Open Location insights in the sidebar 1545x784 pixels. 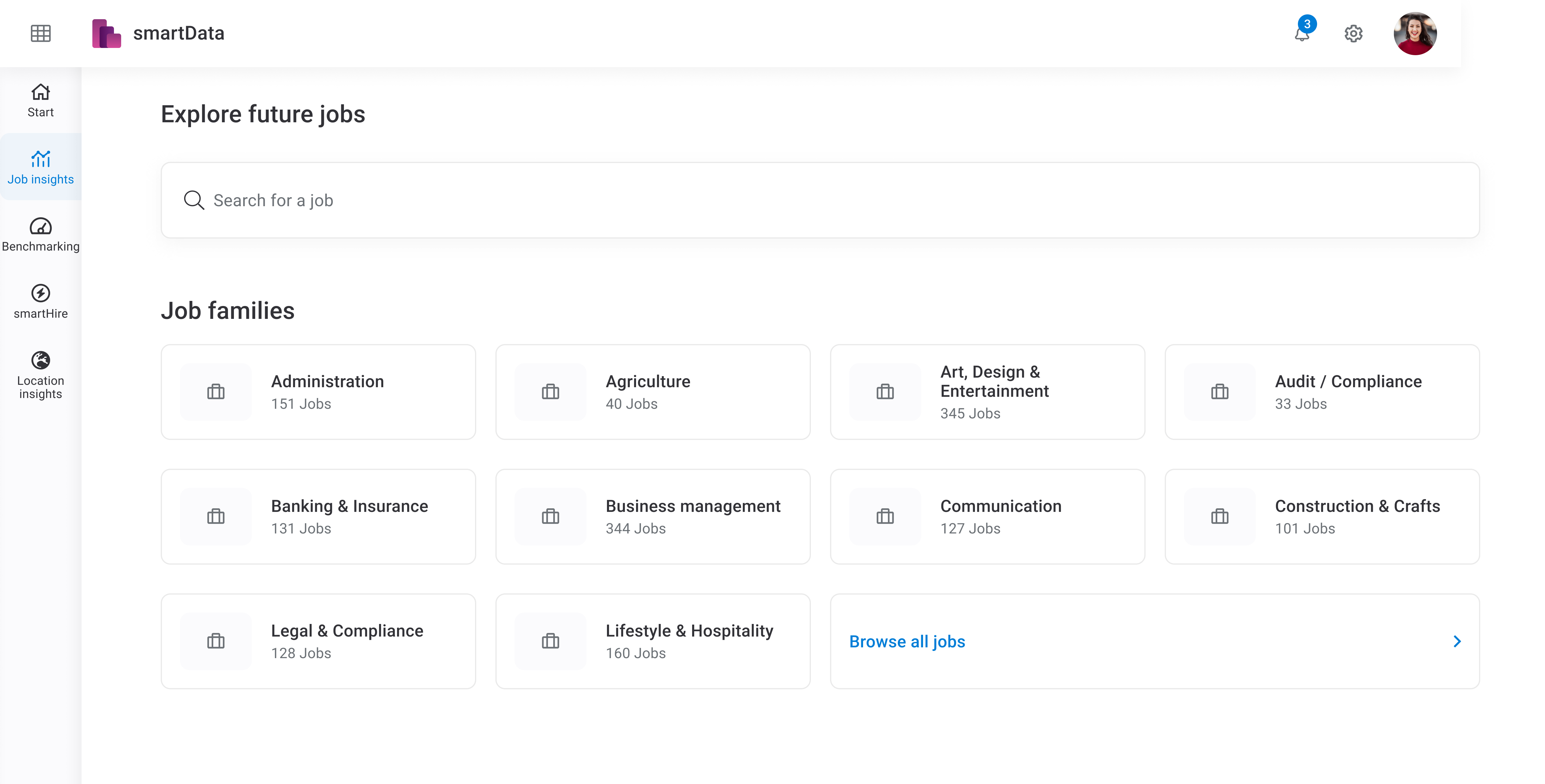pos(41,375)
